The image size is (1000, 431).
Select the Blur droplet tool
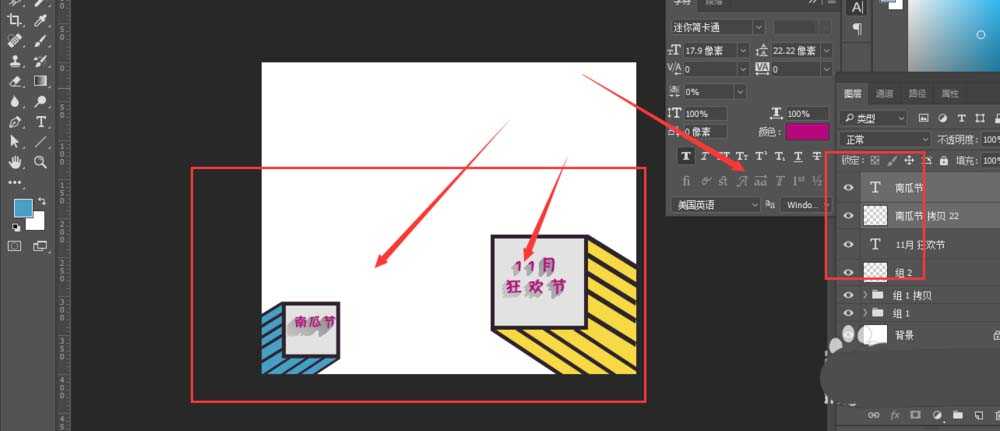[15, 101]
